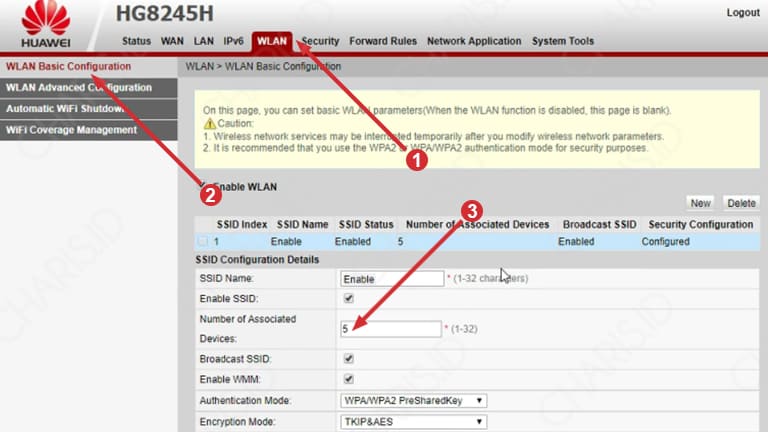Click the 'Configured' cell in SSID row
Viewport: 768px width, 432px height.
click(x=666, y=241)
